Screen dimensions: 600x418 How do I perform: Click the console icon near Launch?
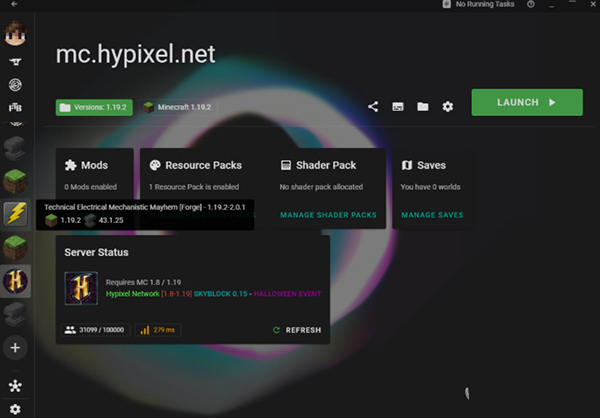coord(398,106)
